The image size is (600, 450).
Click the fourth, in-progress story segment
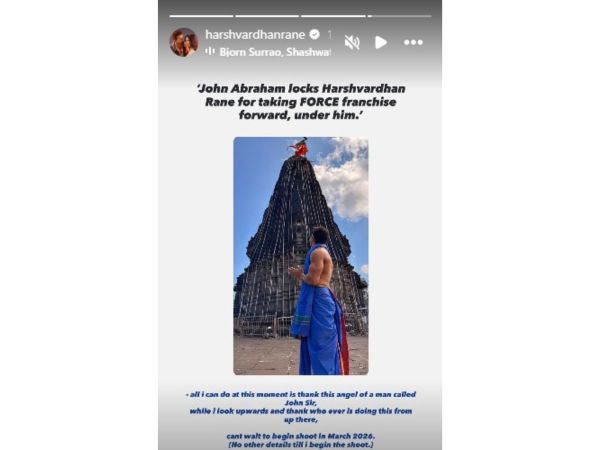tap(399, 16)
